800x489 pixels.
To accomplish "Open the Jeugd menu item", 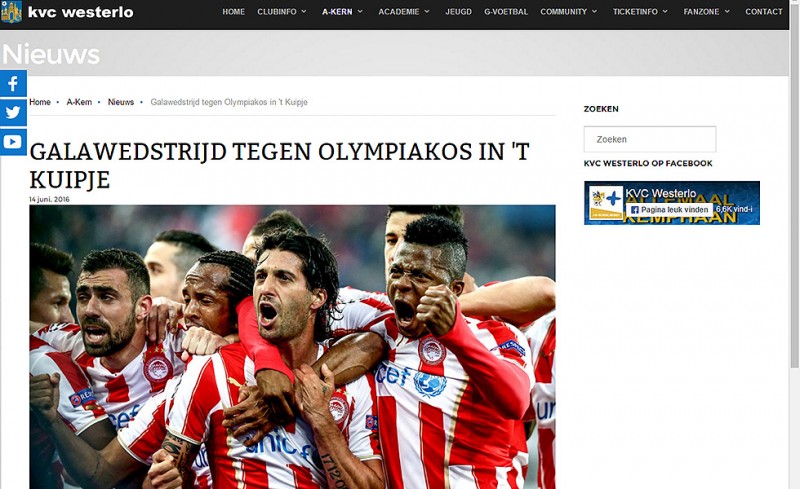I will [458, 12].
